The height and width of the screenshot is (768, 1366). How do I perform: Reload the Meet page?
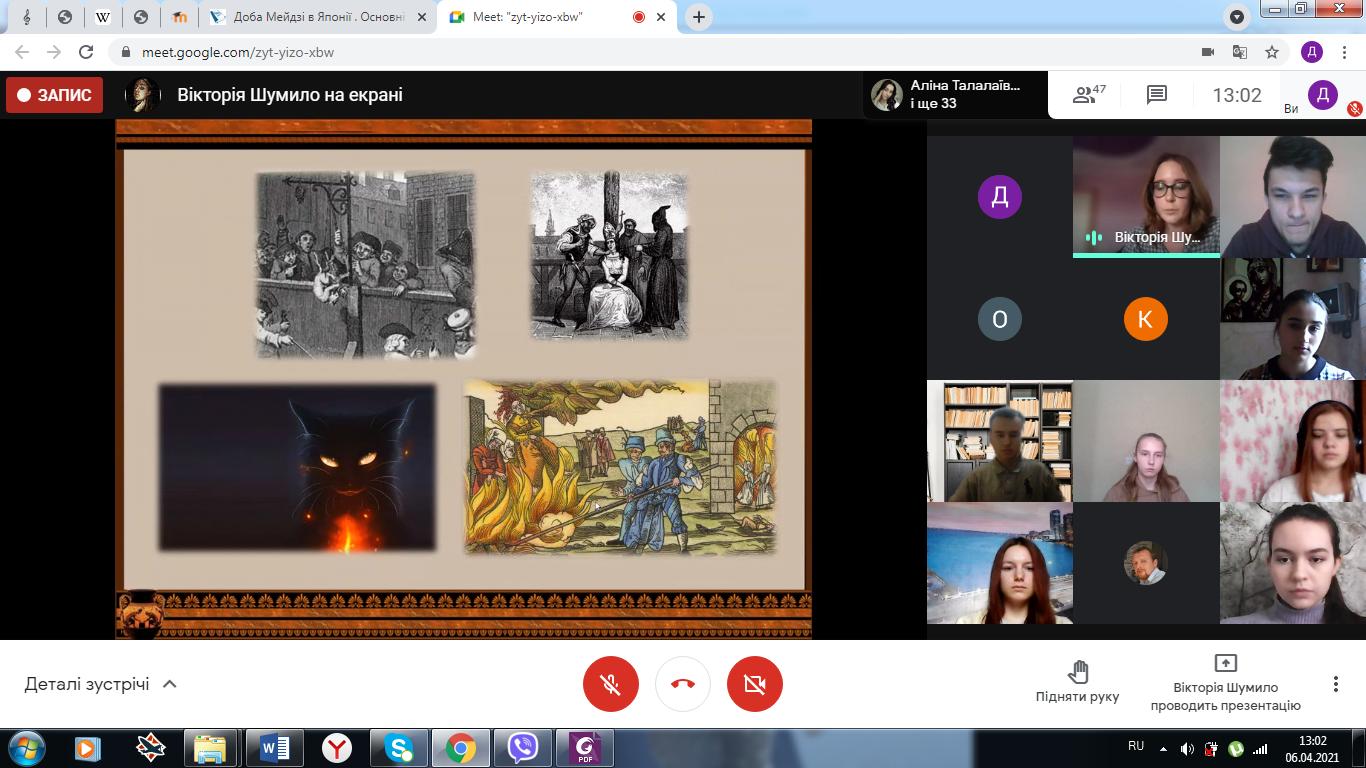coord(86,52)
